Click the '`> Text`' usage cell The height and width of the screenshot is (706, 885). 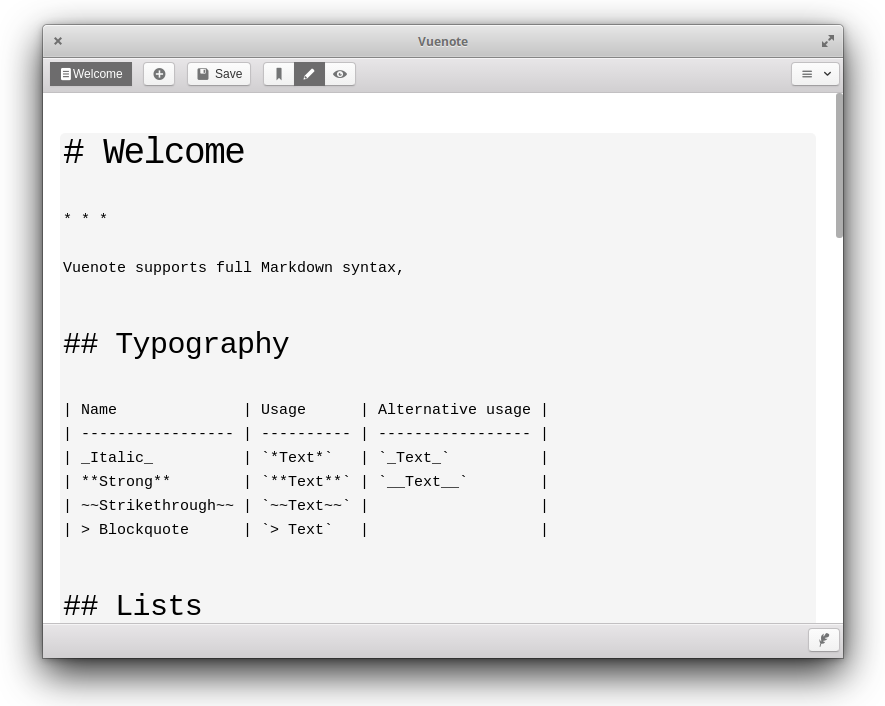pos(297,529)
